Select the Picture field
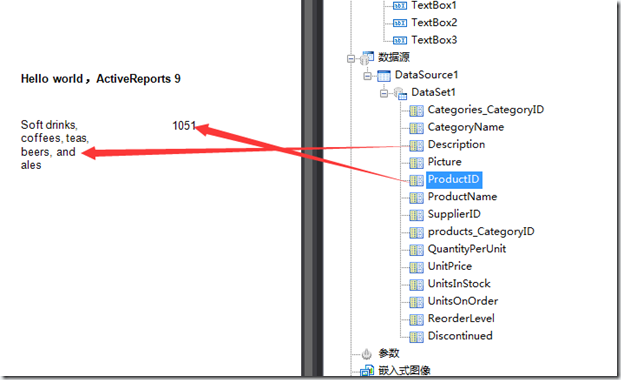 pyautogui.click(x=445, y=162)
